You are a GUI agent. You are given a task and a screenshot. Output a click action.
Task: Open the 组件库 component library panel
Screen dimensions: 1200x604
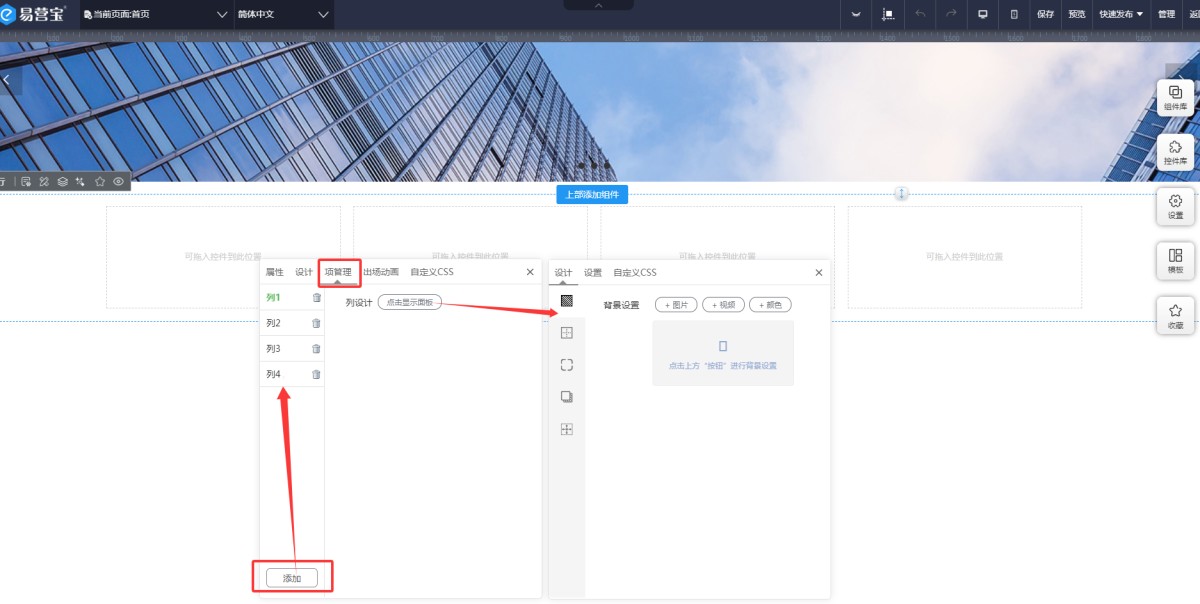click(1175, 97)
